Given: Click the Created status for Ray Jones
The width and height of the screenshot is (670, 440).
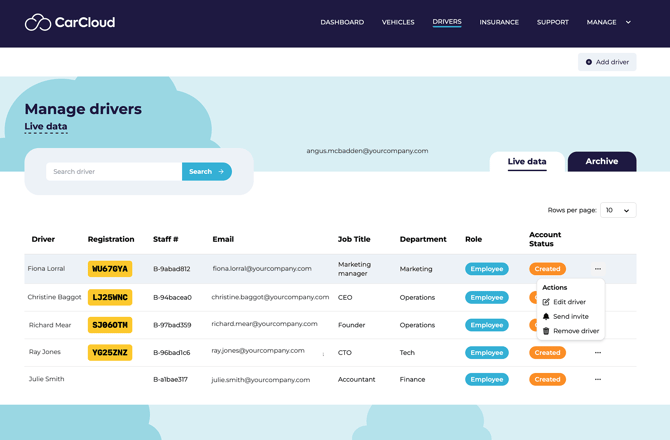Looking at the screenshot, I should (547, 352).
